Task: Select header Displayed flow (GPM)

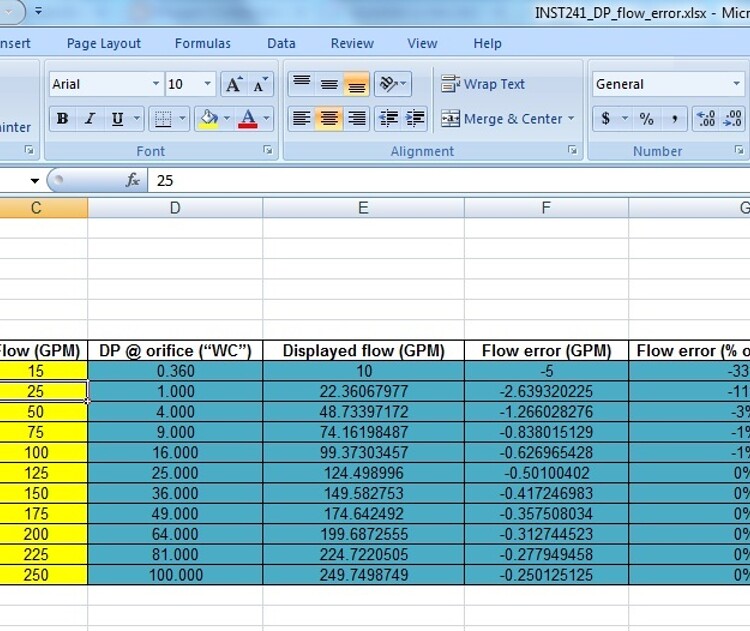Action: click(x=364, y=351)
